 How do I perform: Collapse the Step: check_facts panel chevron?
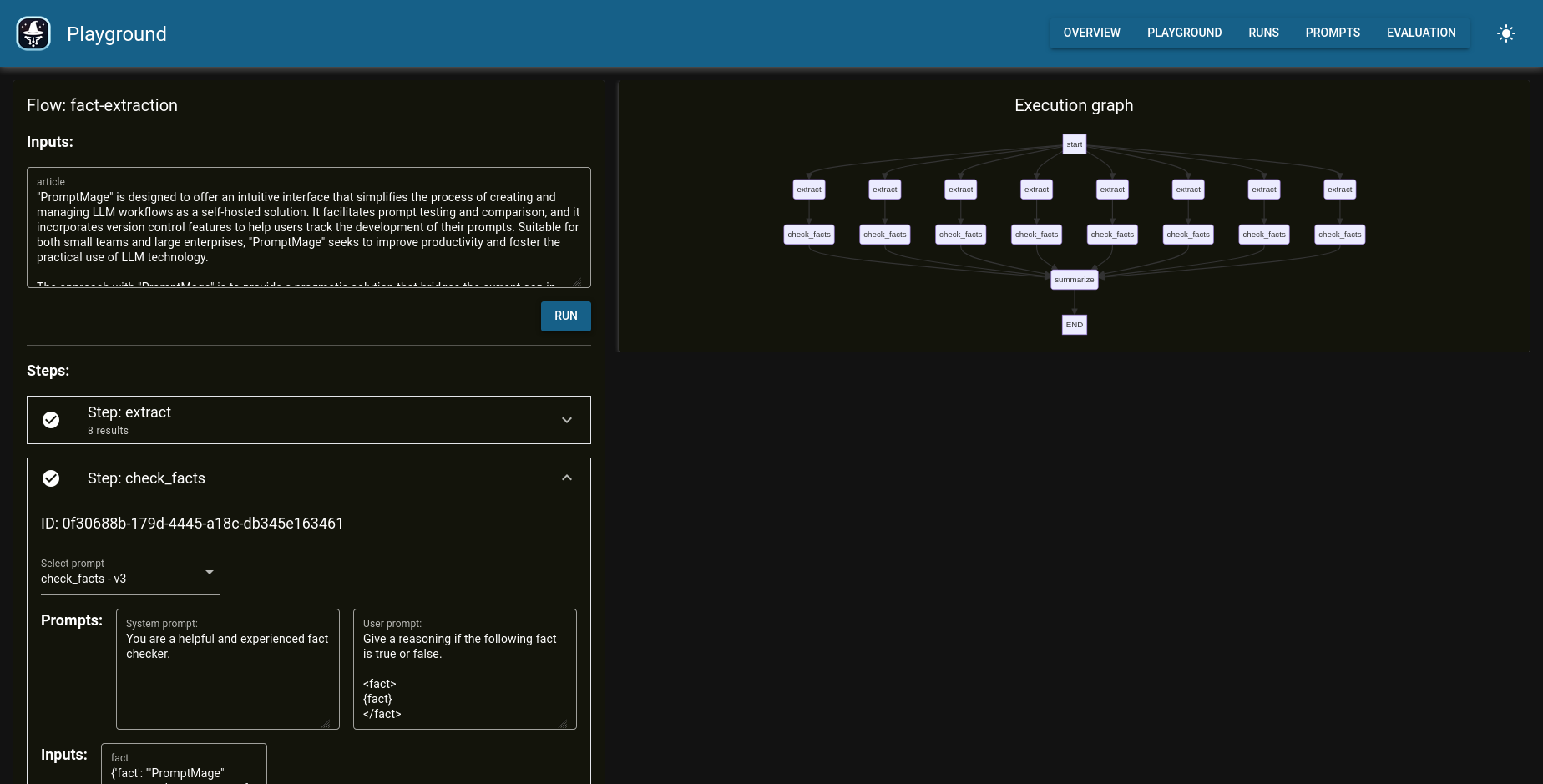pyautogui.click(x=567, y=478)
